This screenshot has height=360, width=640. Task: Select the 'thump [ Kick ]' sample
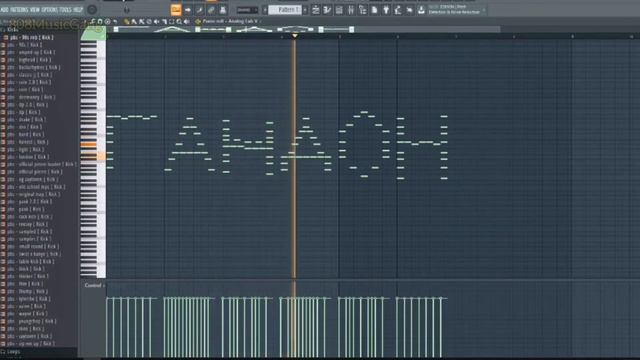point(27,292)
